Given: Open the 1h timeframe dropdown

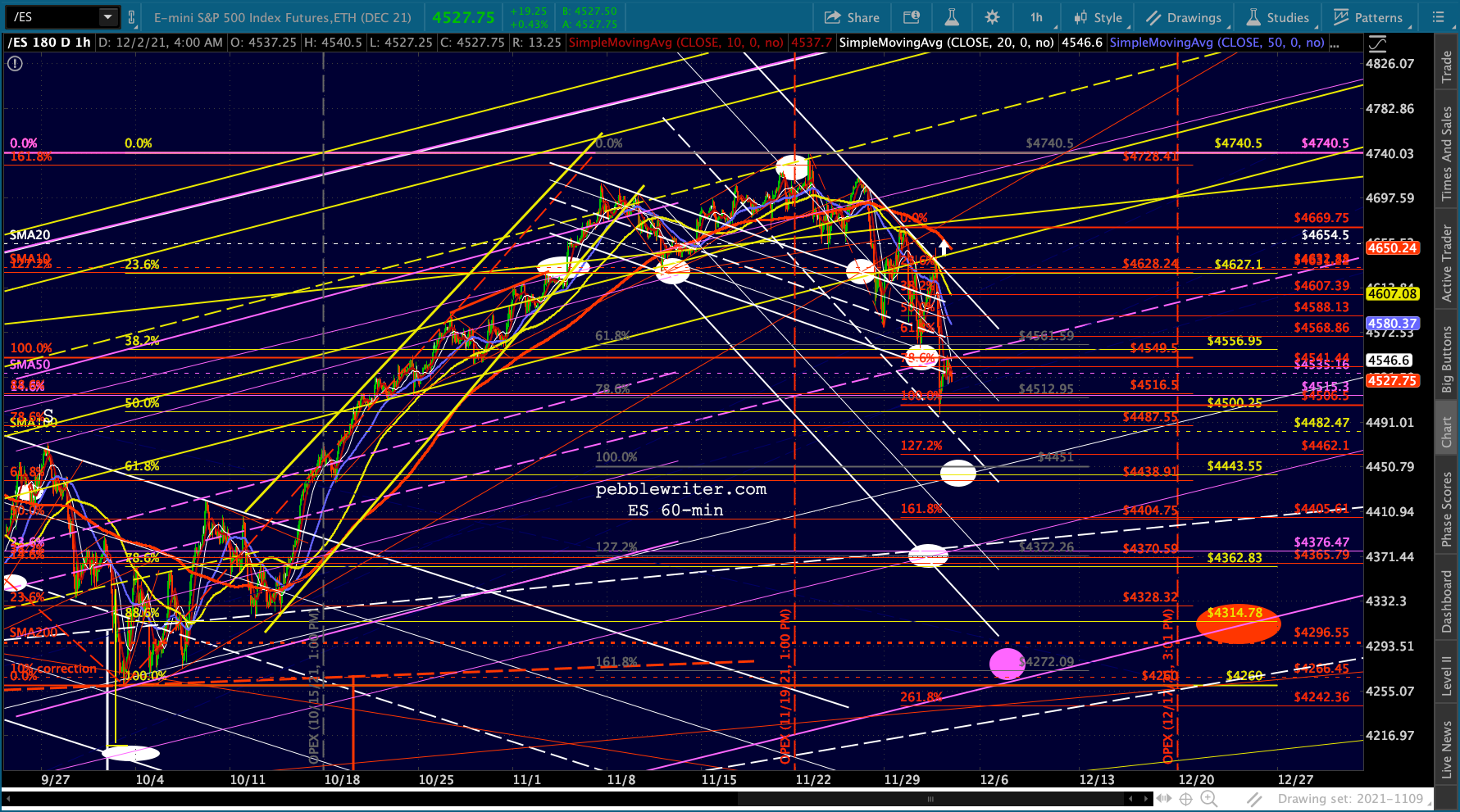Looking at the screenshot, I should tap(1037, 17).
